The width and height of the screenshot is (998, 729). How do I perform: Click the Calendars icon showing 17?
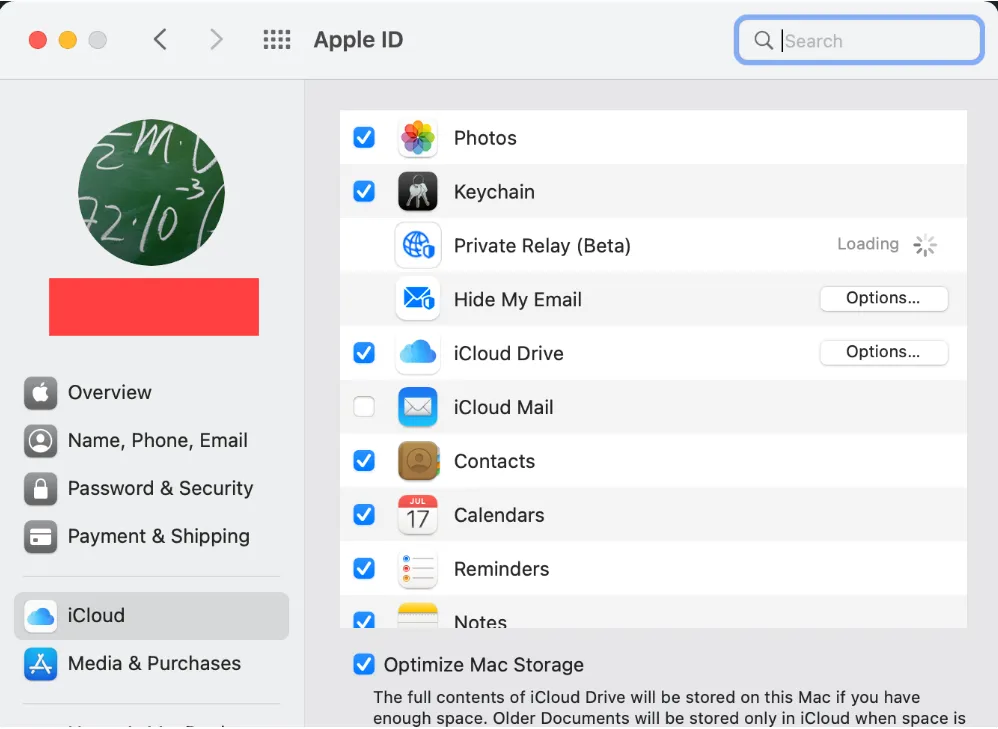pos(418,514)
